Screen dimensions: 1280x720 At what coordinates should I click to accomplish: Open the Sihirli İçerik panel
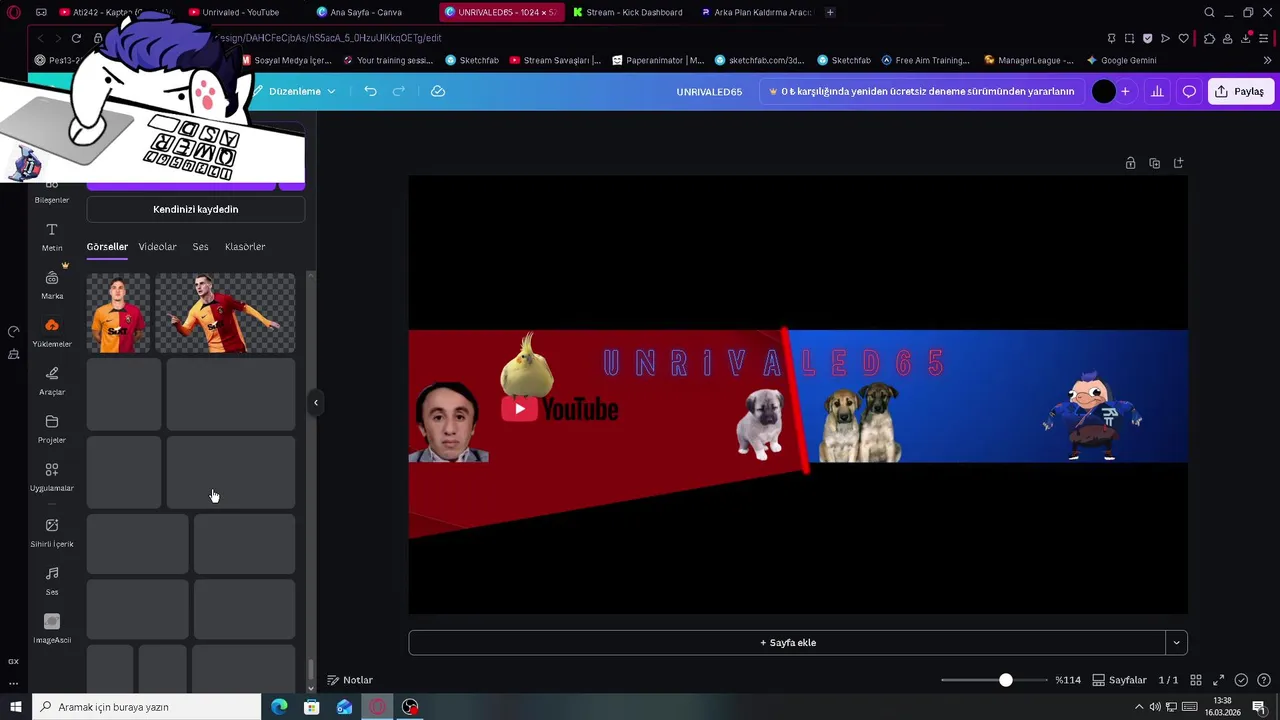pyautogui.click(x=52, y=532)
